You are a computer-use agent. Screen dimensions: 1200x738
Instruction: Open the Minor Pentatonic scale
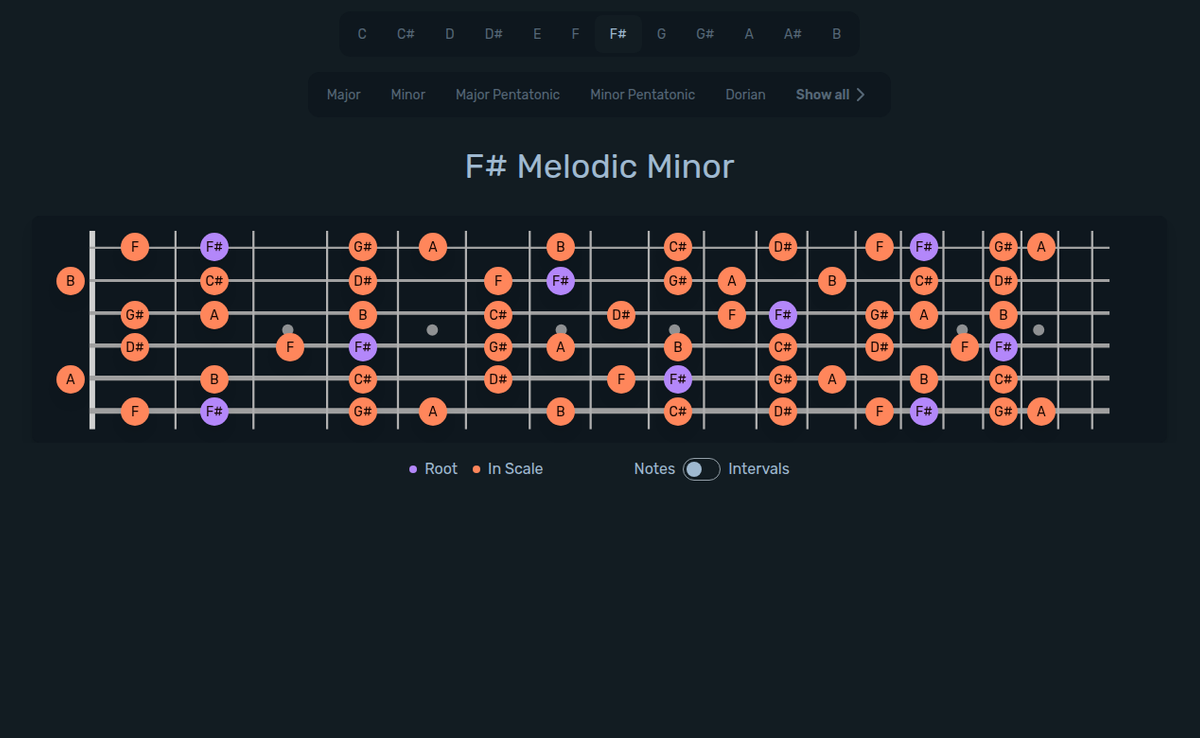[x=642, y=94]
